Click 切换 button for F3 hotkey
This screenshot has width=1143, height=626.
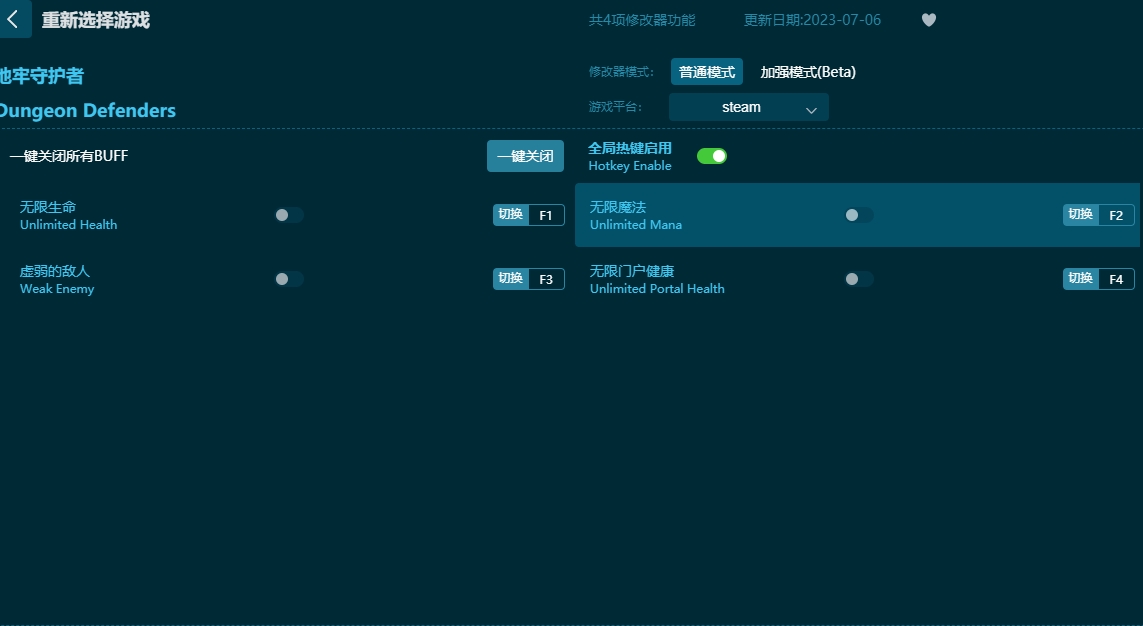510,279
